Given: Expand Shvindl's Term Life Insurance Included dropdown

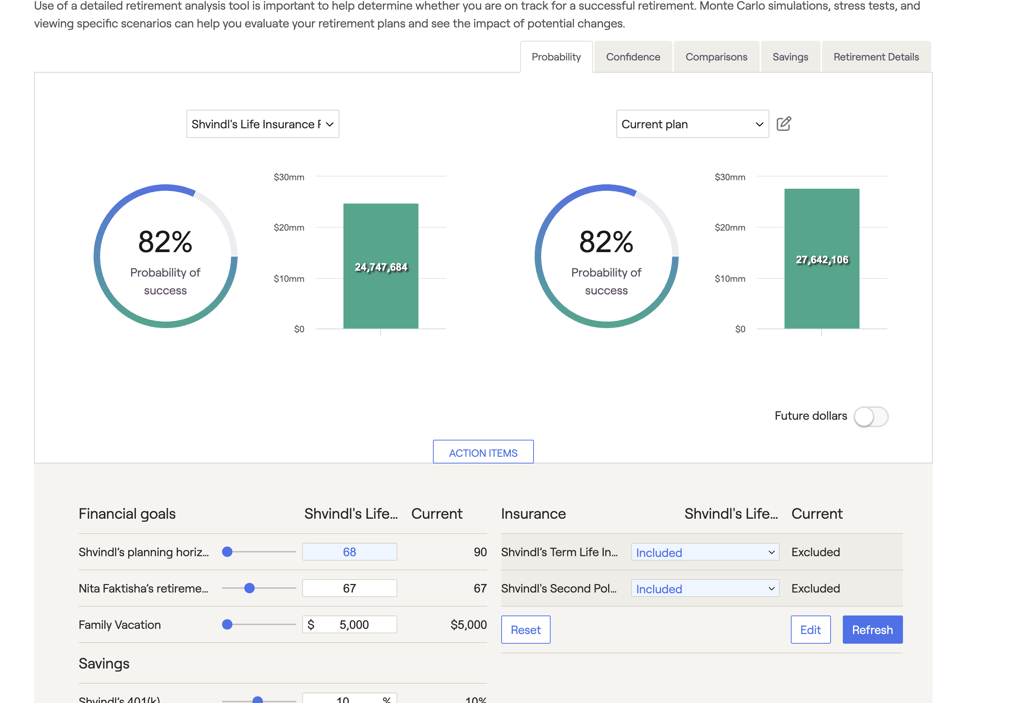Looking at the screenshot, I should point(705,552).
